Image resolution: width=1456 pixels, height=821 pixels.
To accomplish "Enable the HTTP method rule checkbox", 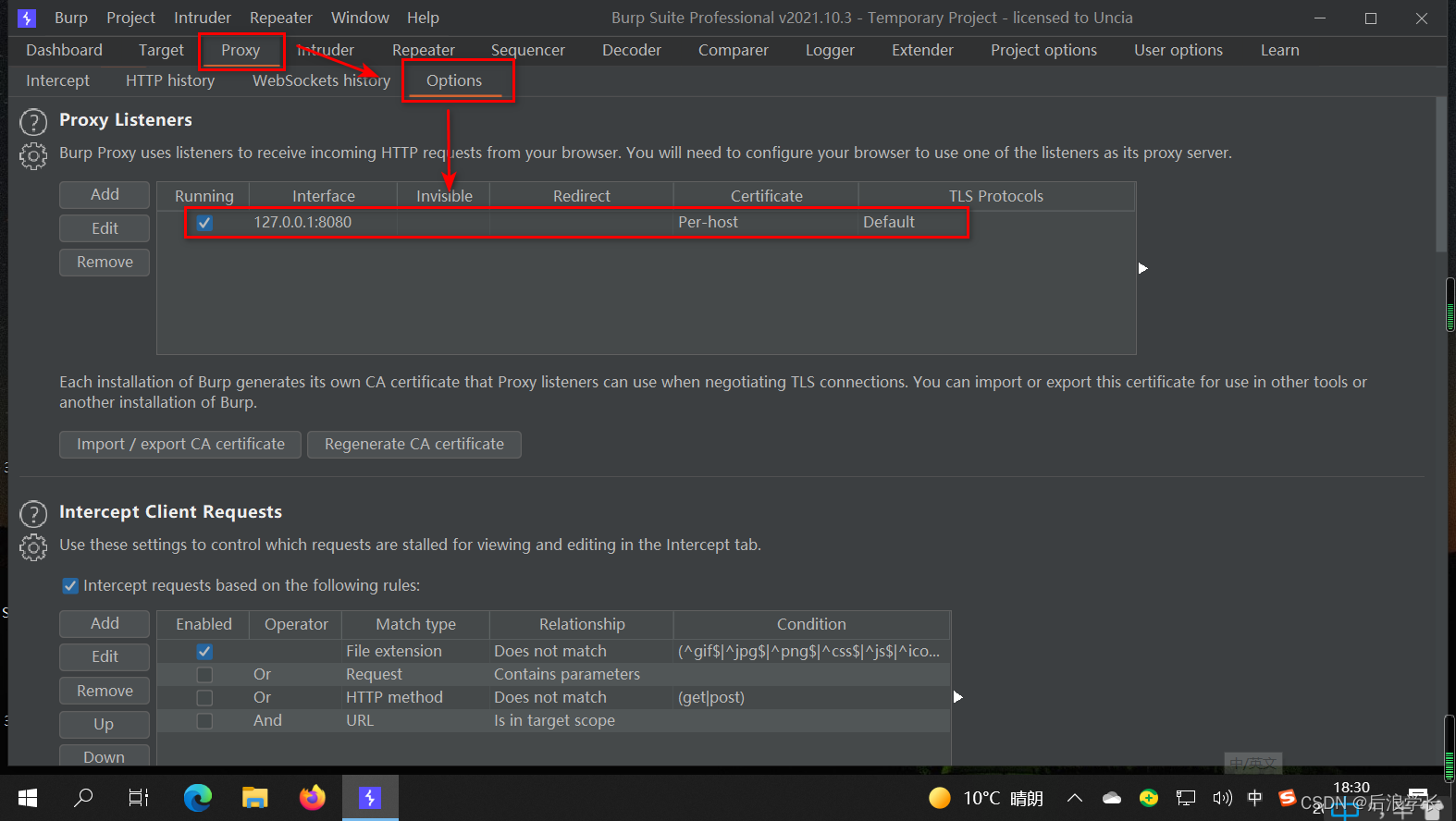I will click(x=204, y=698).
